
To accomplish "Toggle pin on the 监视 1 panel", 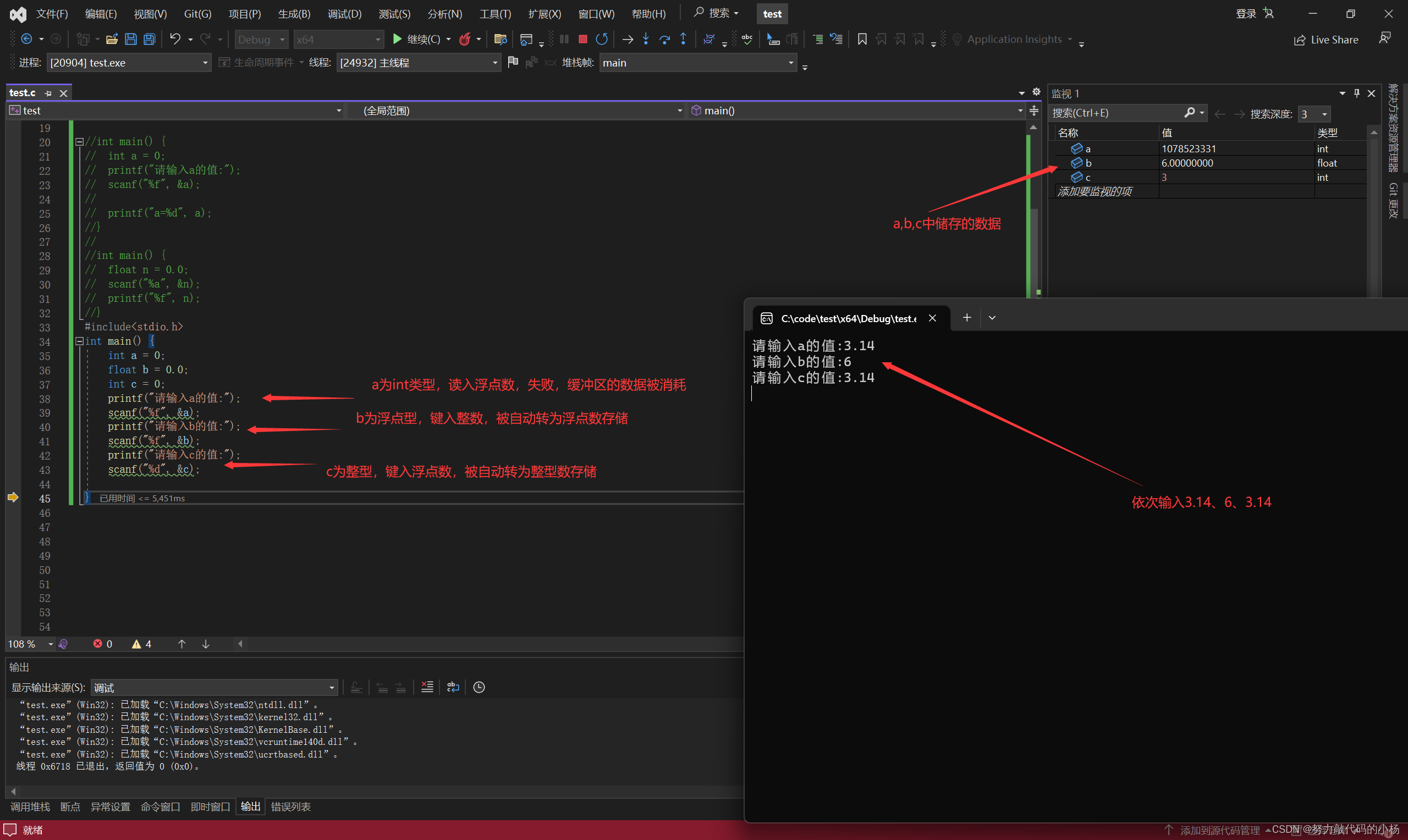I will coord(1356,93).
